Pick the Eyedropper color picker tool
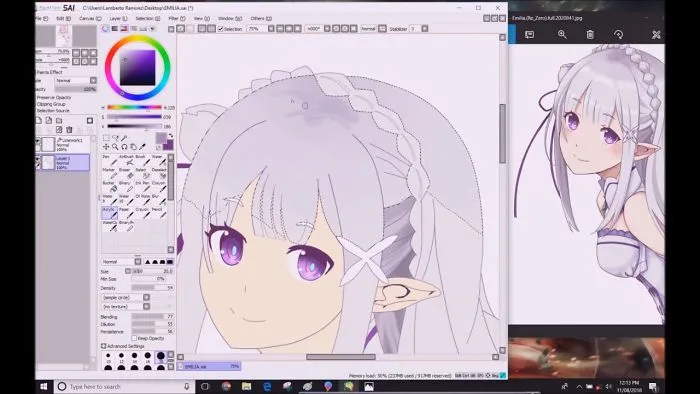The height and width of the screenshot is (394, 700). 142,147
